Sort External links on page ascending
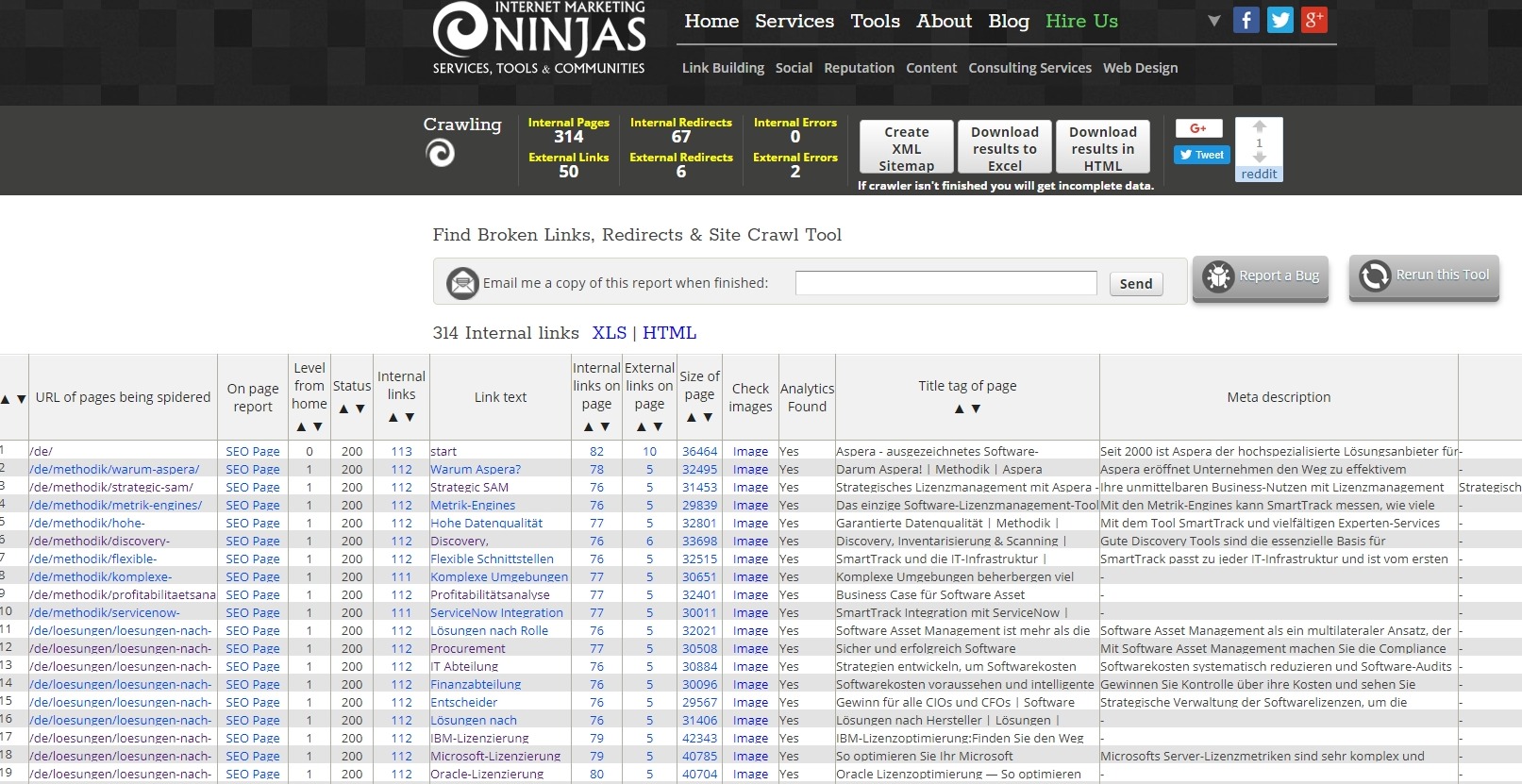The height and width of the screenshot is (784, 1522). pos(641,426)
